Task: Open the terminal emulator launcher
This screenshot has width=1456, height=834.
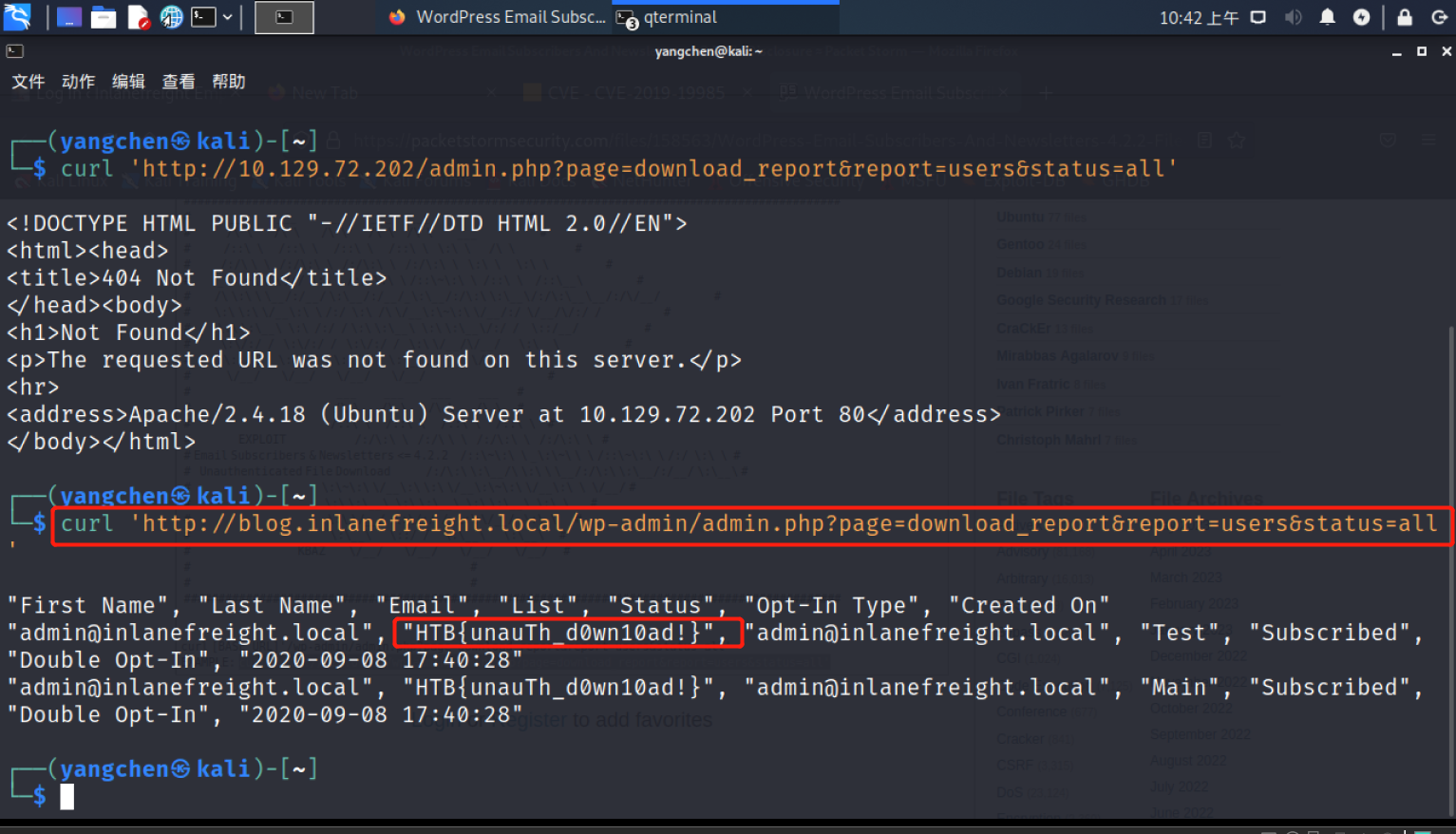Action: click(x=203, y=17)
